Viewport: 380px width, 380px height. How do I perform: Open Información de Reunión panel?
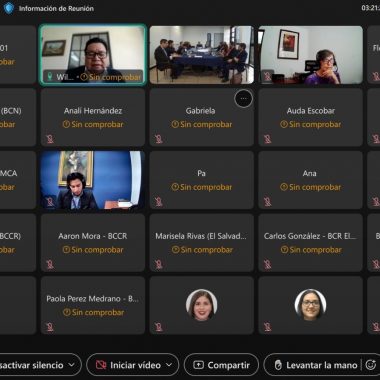56,8
